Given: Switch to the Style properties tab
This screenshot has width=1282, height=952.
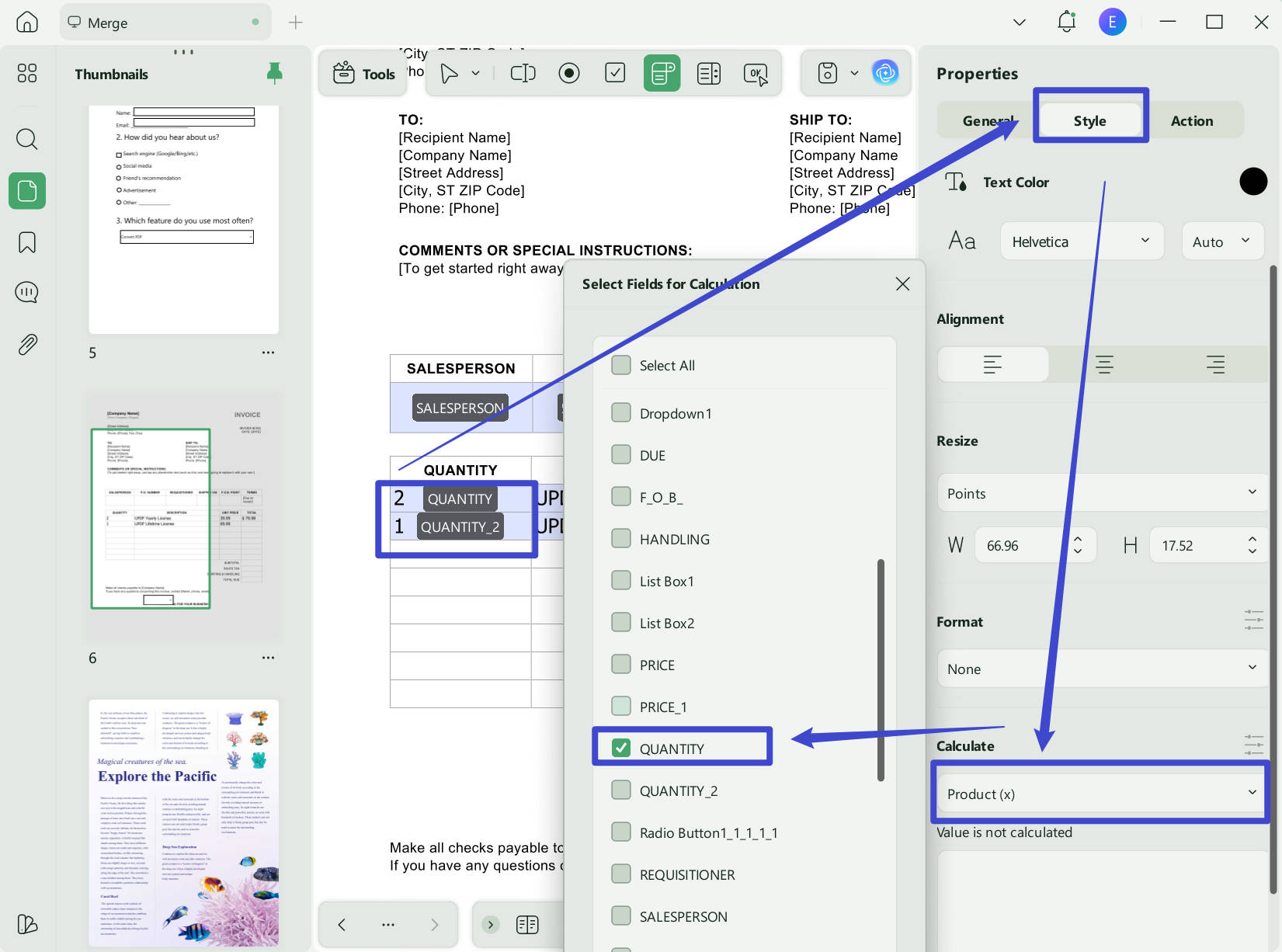Looking at the screenshot, I should point(1089,120).
